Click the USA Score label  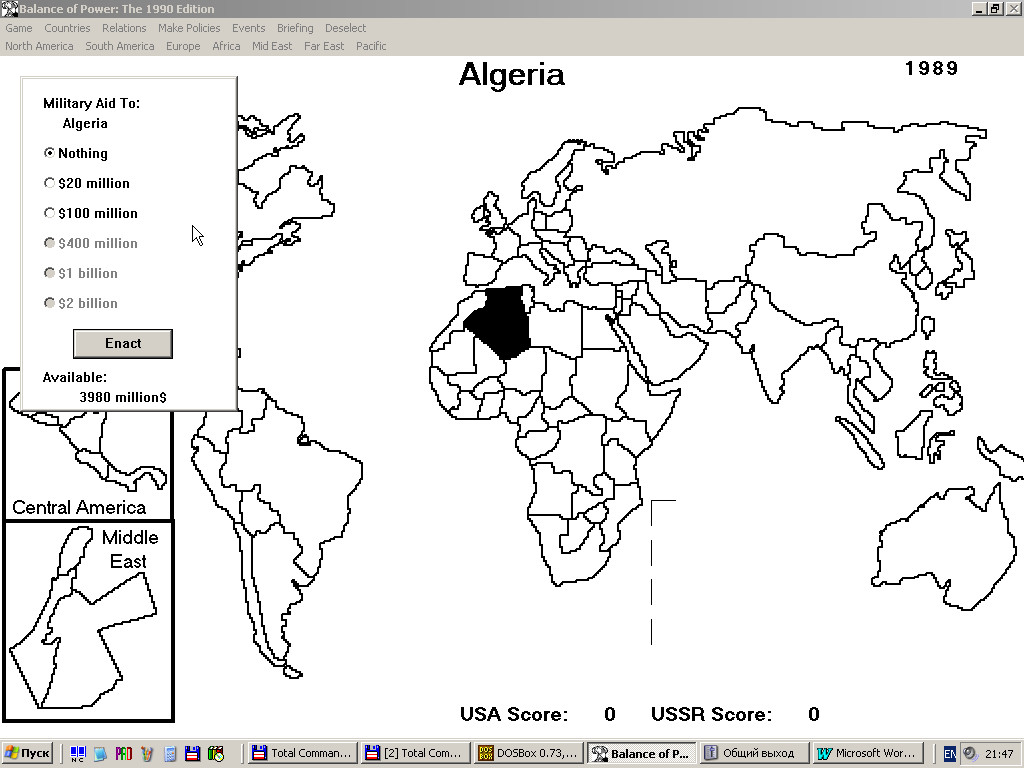[513, 714]
